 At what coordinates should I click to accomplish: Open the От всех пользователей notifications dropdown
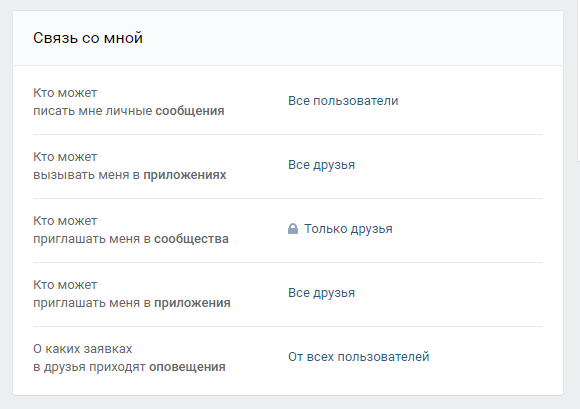click(x=358, y=356)
